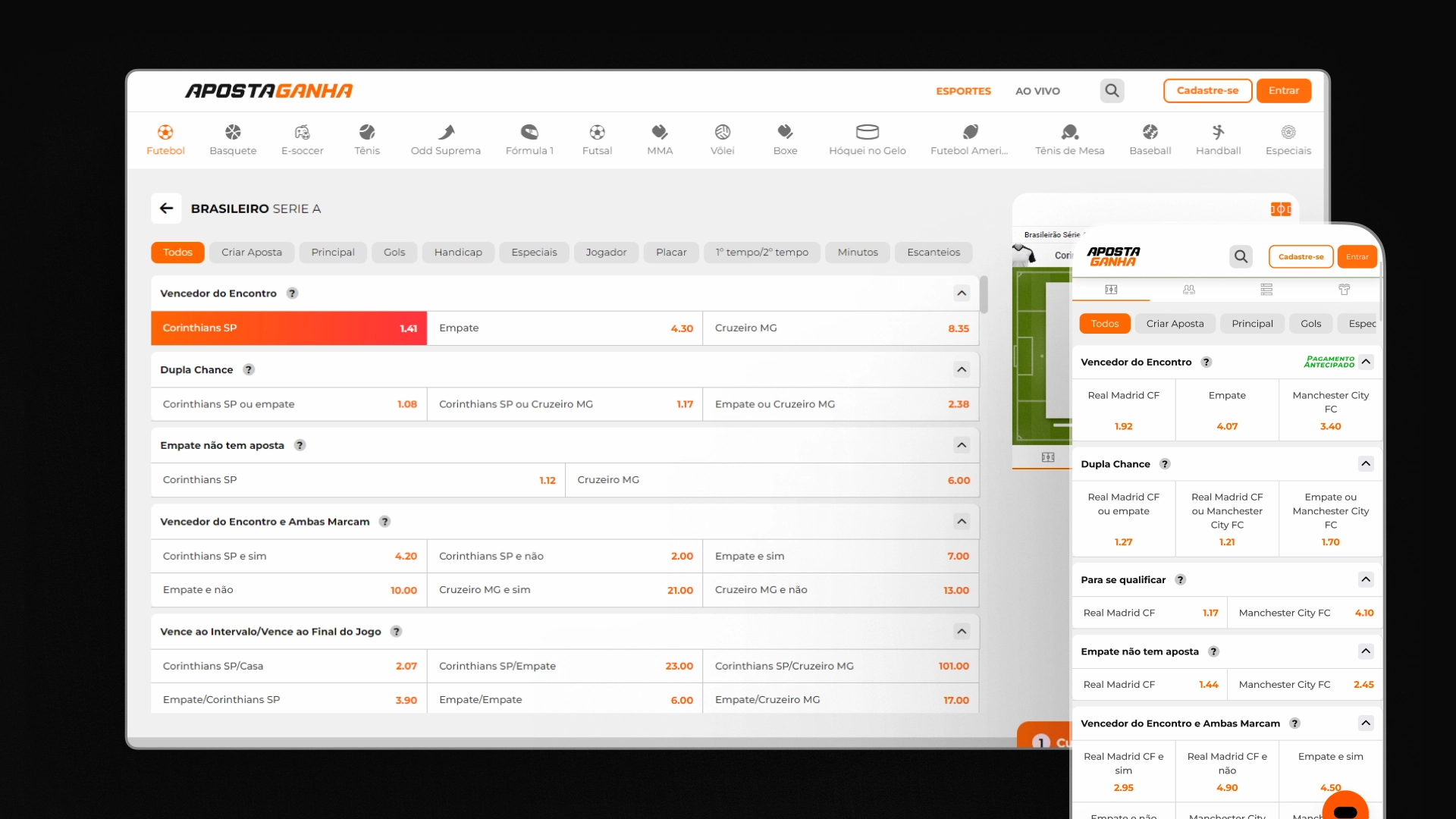Click the desktop Cadastre-se button

(1207, 91)
